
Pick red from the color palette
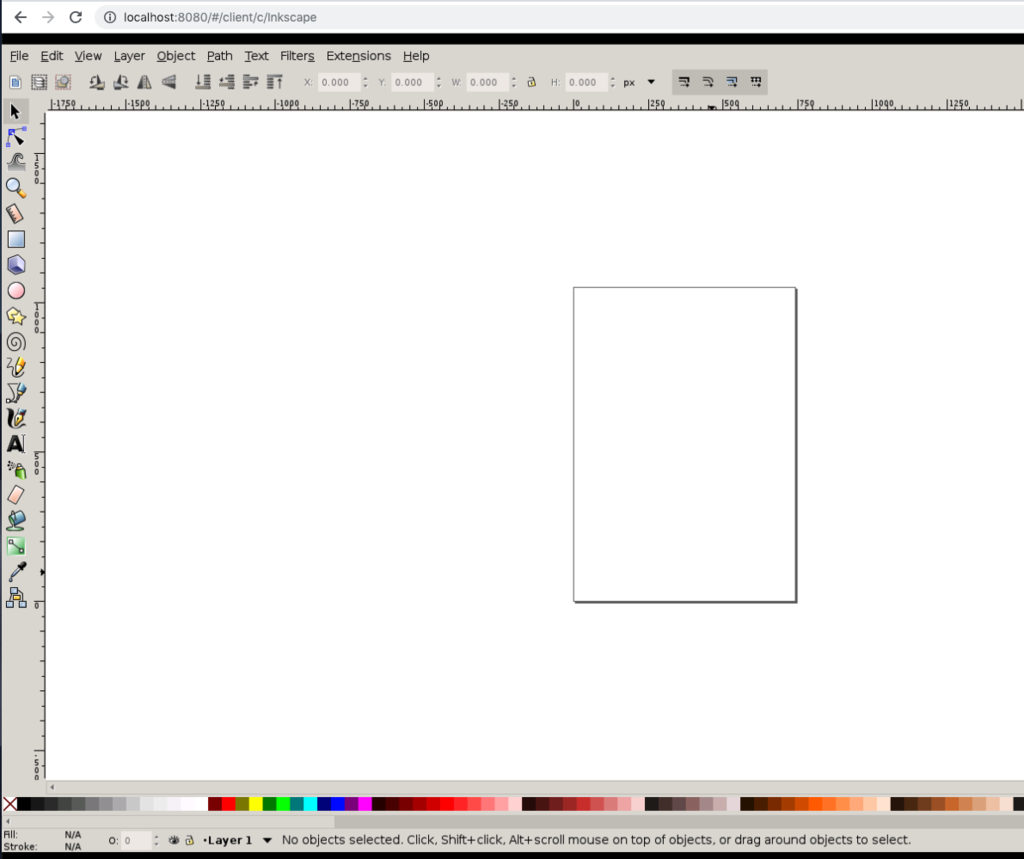point(228,803)
